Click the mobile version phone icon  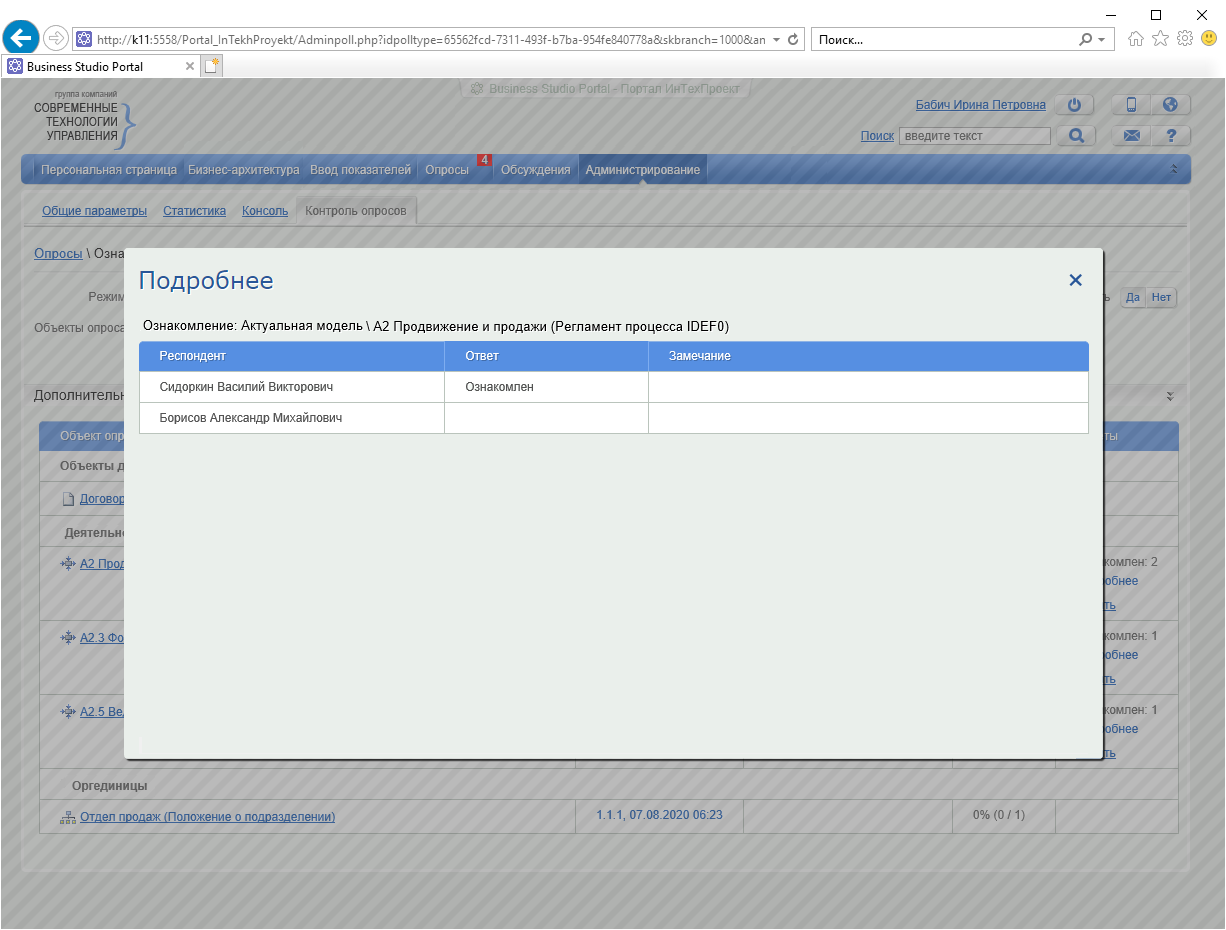1132,105
